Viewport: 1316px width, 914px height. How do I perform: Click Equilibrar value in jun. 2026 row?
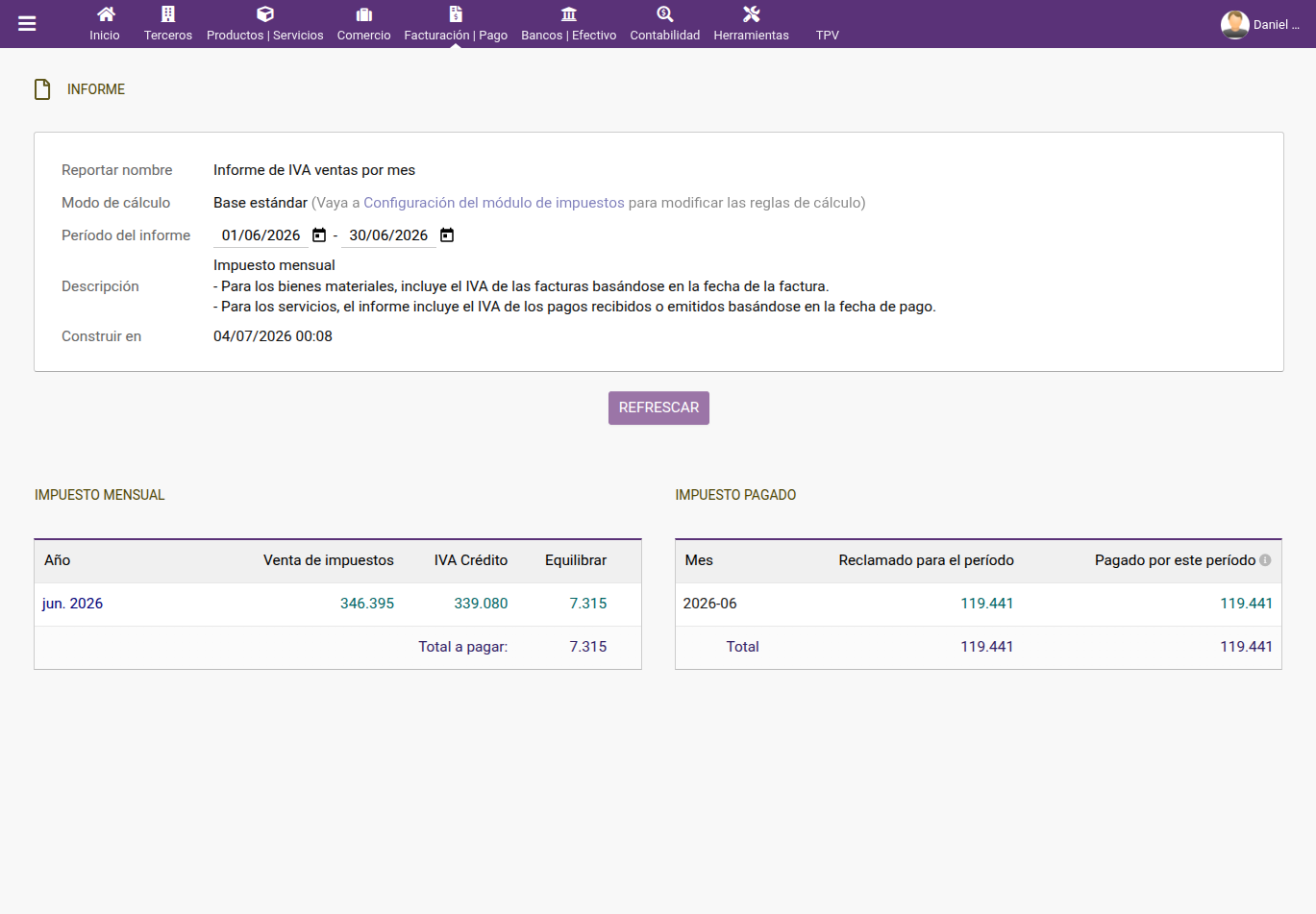pyautogui.click(x=588, y=604)
